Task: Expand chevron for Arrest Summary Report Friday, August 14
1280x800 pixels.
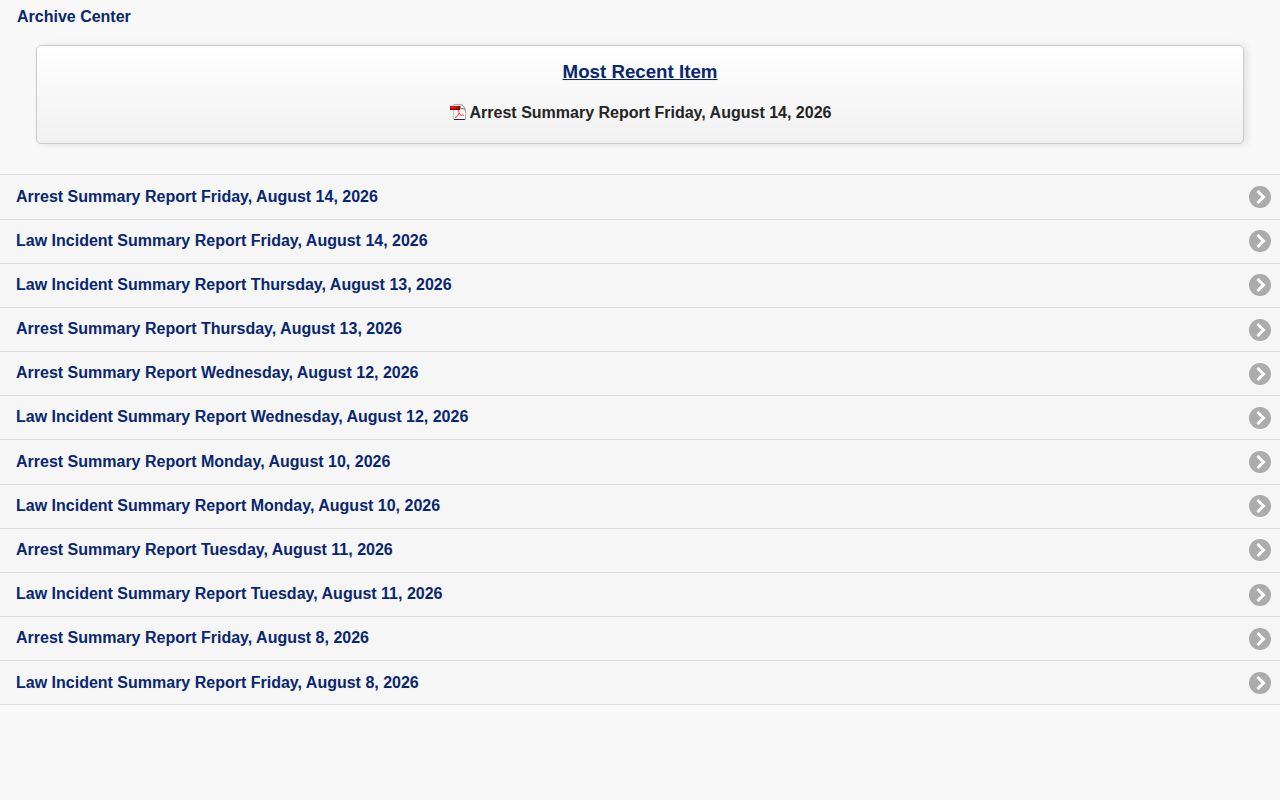Action: point(1260,197)
